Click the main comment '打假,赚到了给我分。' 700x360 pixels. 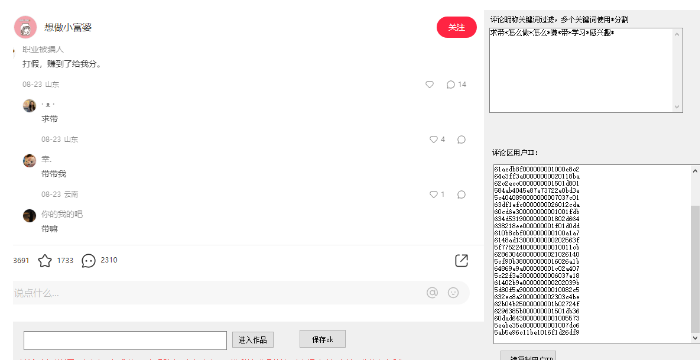(x=62, y=64)
